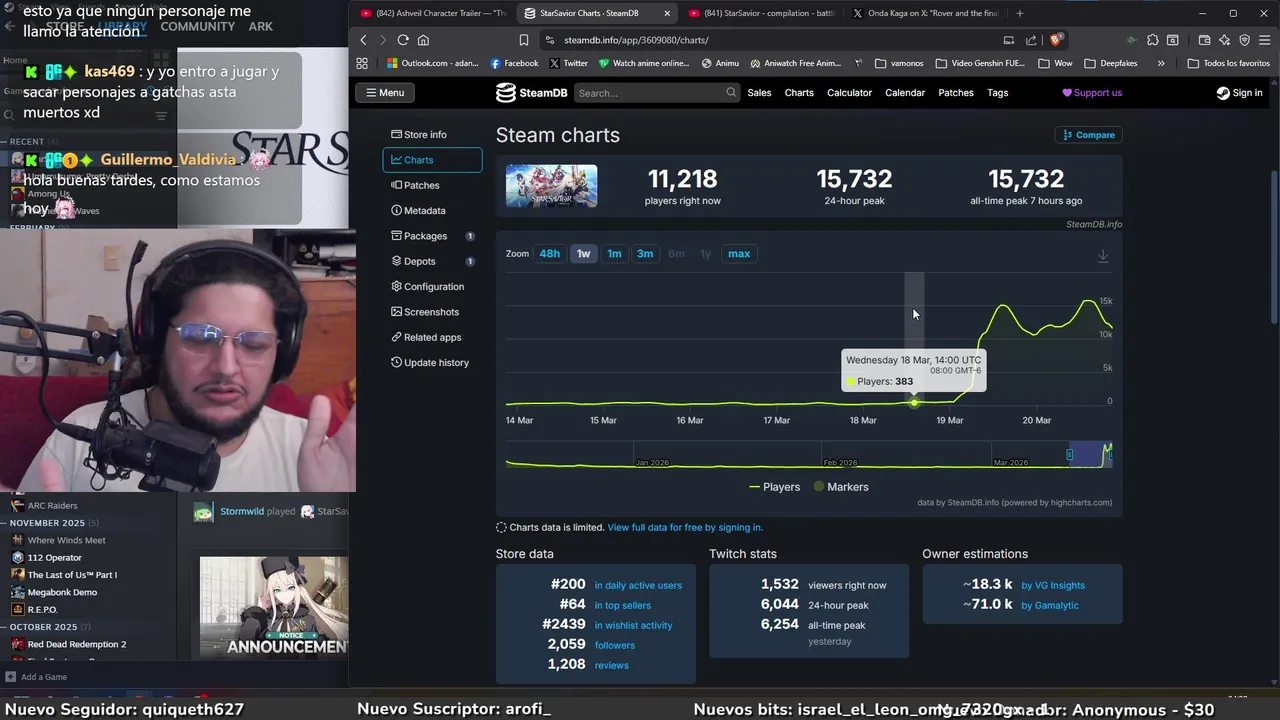
Task: Download chart data via the hamburger icon
Action: click(1103, 256)
